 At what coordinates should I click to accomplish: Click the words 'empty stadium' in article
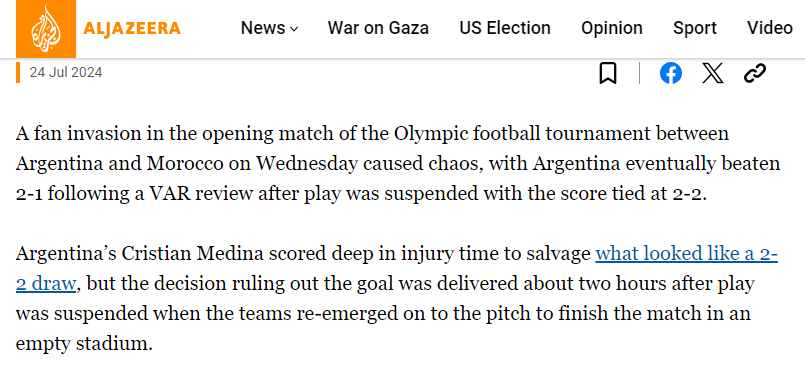tap(84, 344)
